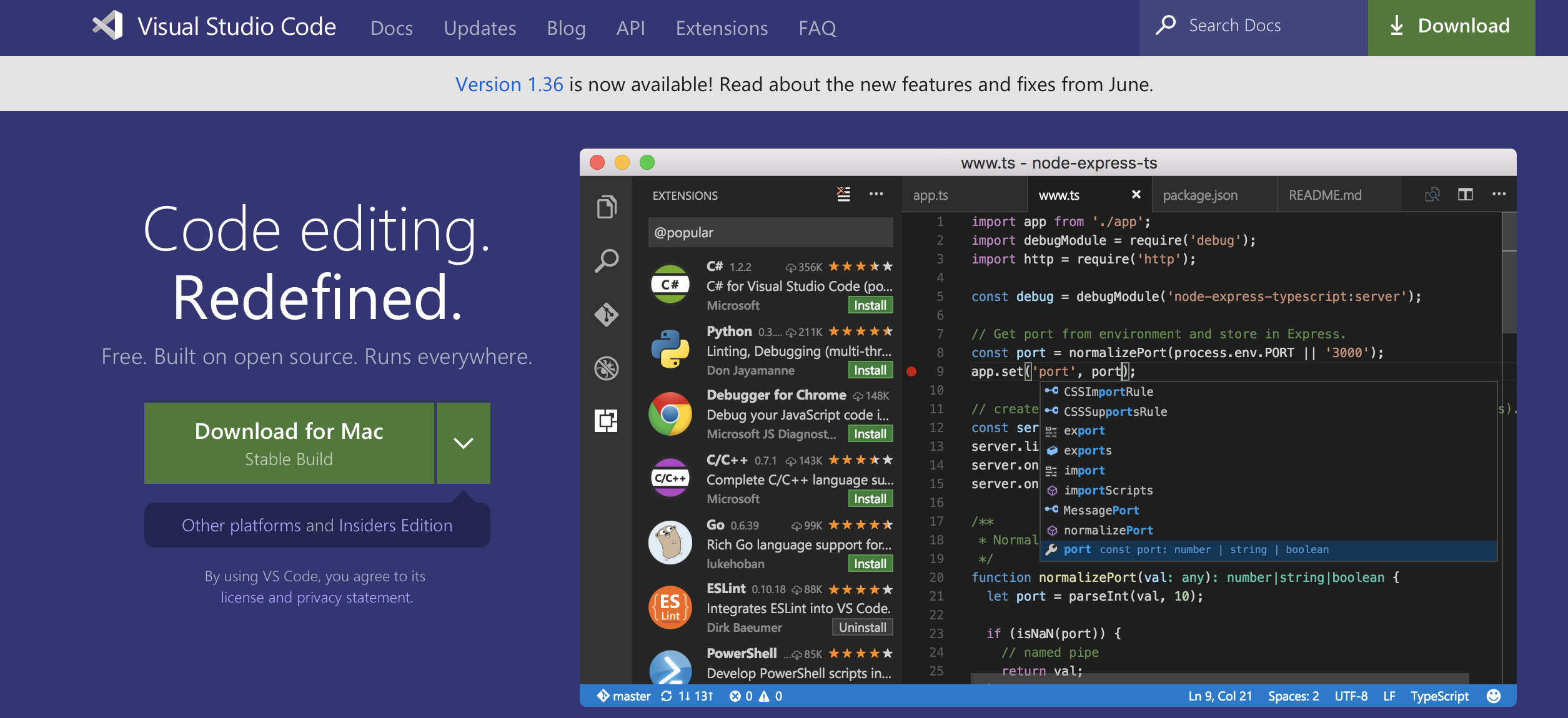The width and height of the screenshot is (1568, 718).
Task: Click Download for Mac button
Action: [289, 443]
